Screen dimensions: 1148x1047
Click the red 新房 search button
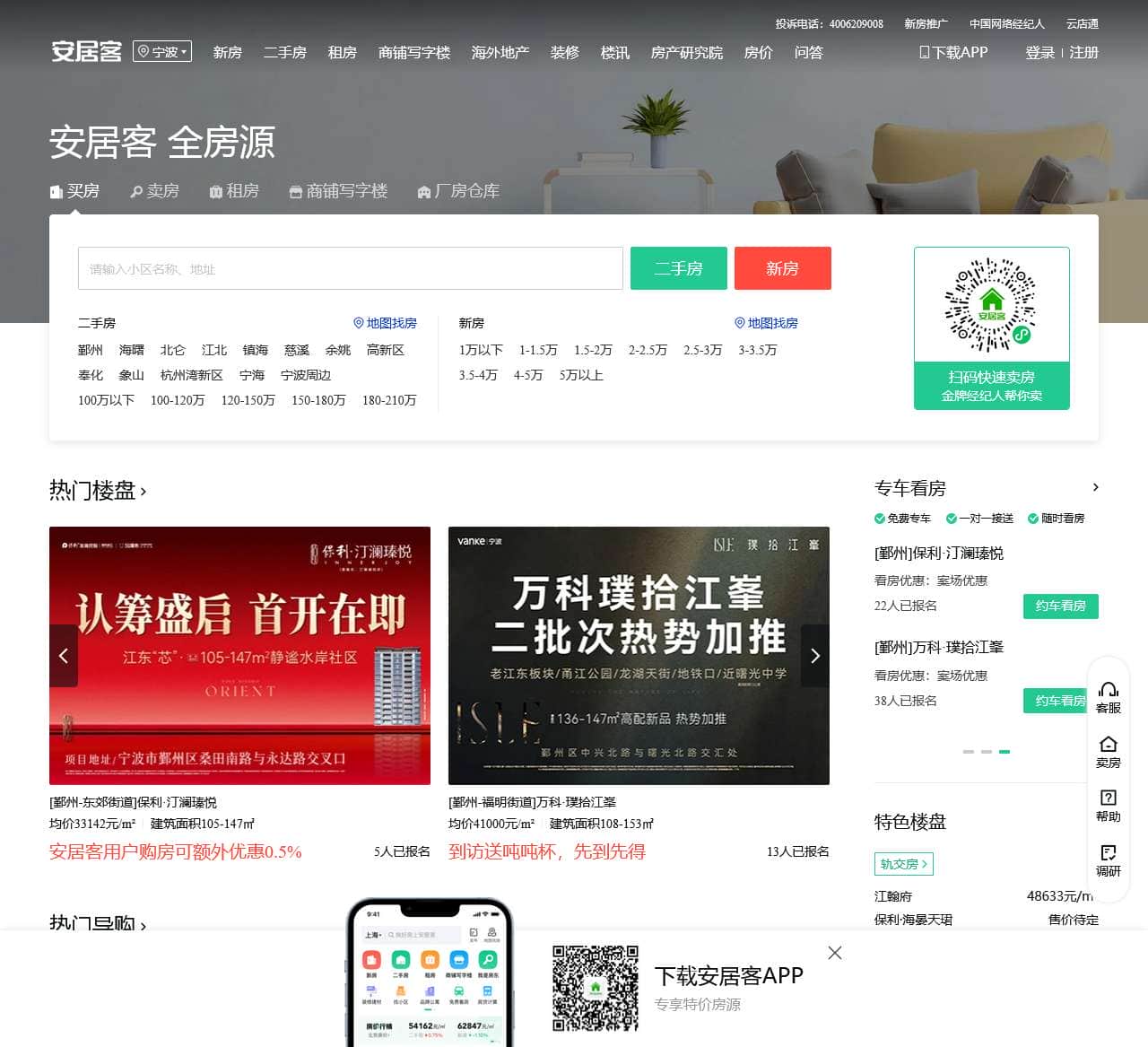(x=783, y=268)
